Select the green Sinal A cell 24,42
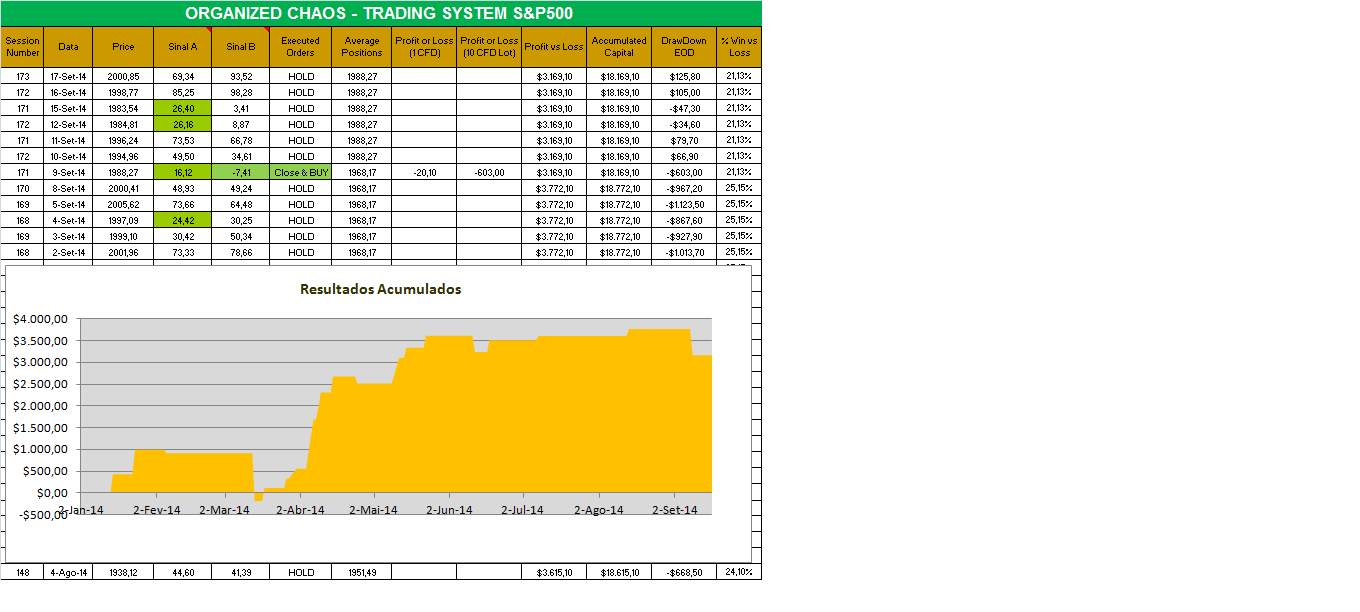This screenshot has width=1360, height=612. [x=183, y=220]
